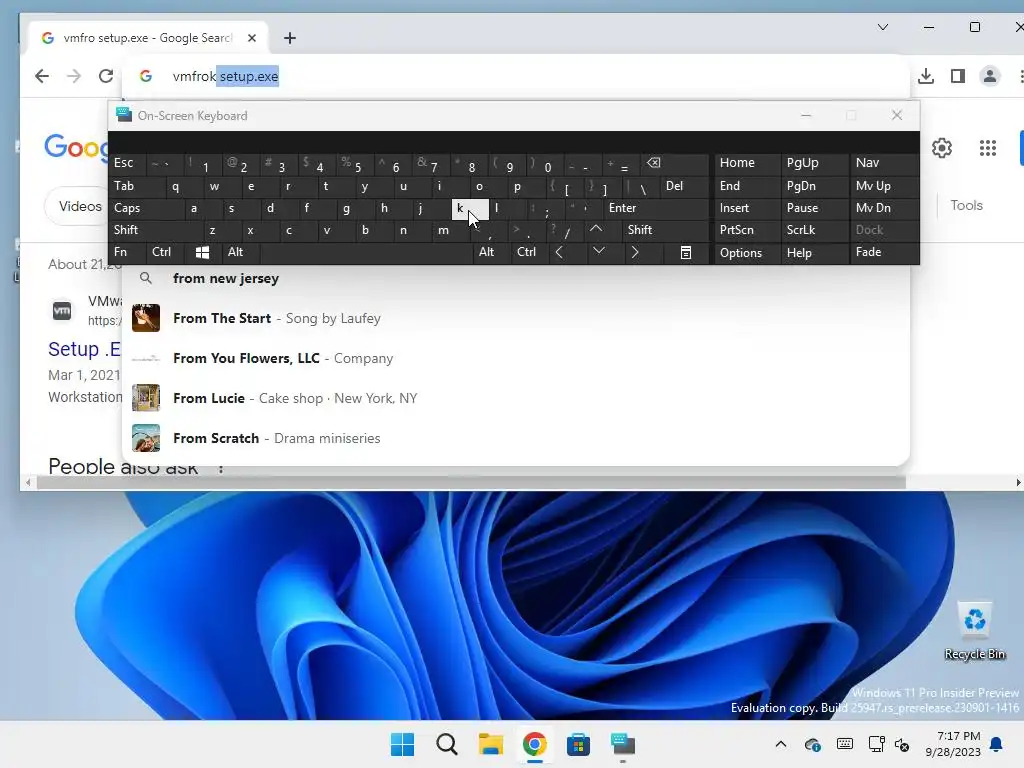This screenshot has height=768, width=1024.
Task: Click Chrome back arrow button
Action: [x=42, y=76]
